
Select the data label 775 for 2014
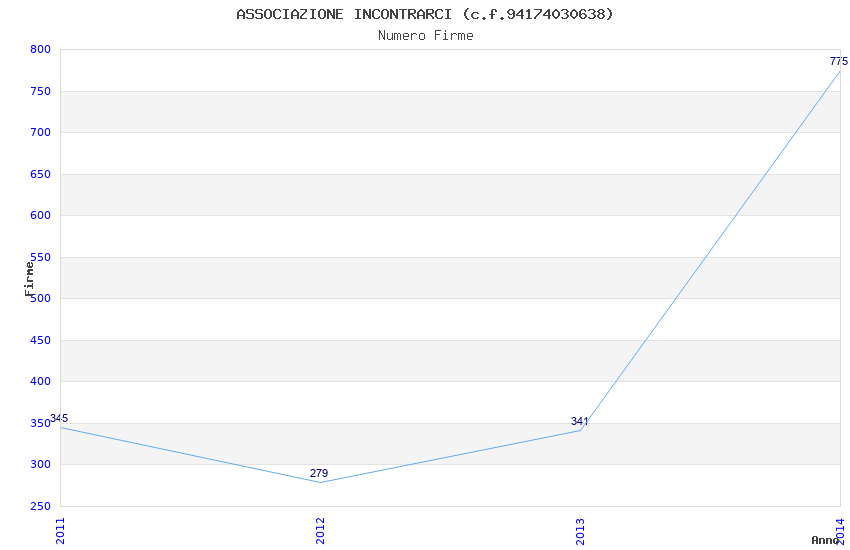(839, 61)
